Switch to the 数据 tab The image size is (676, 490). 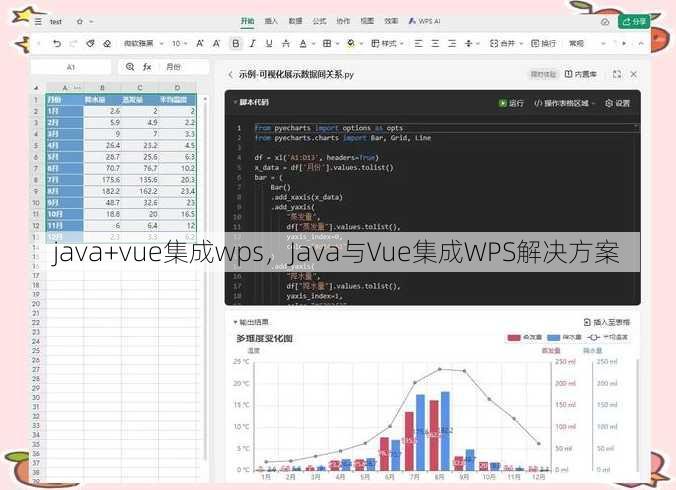point(295,21)
